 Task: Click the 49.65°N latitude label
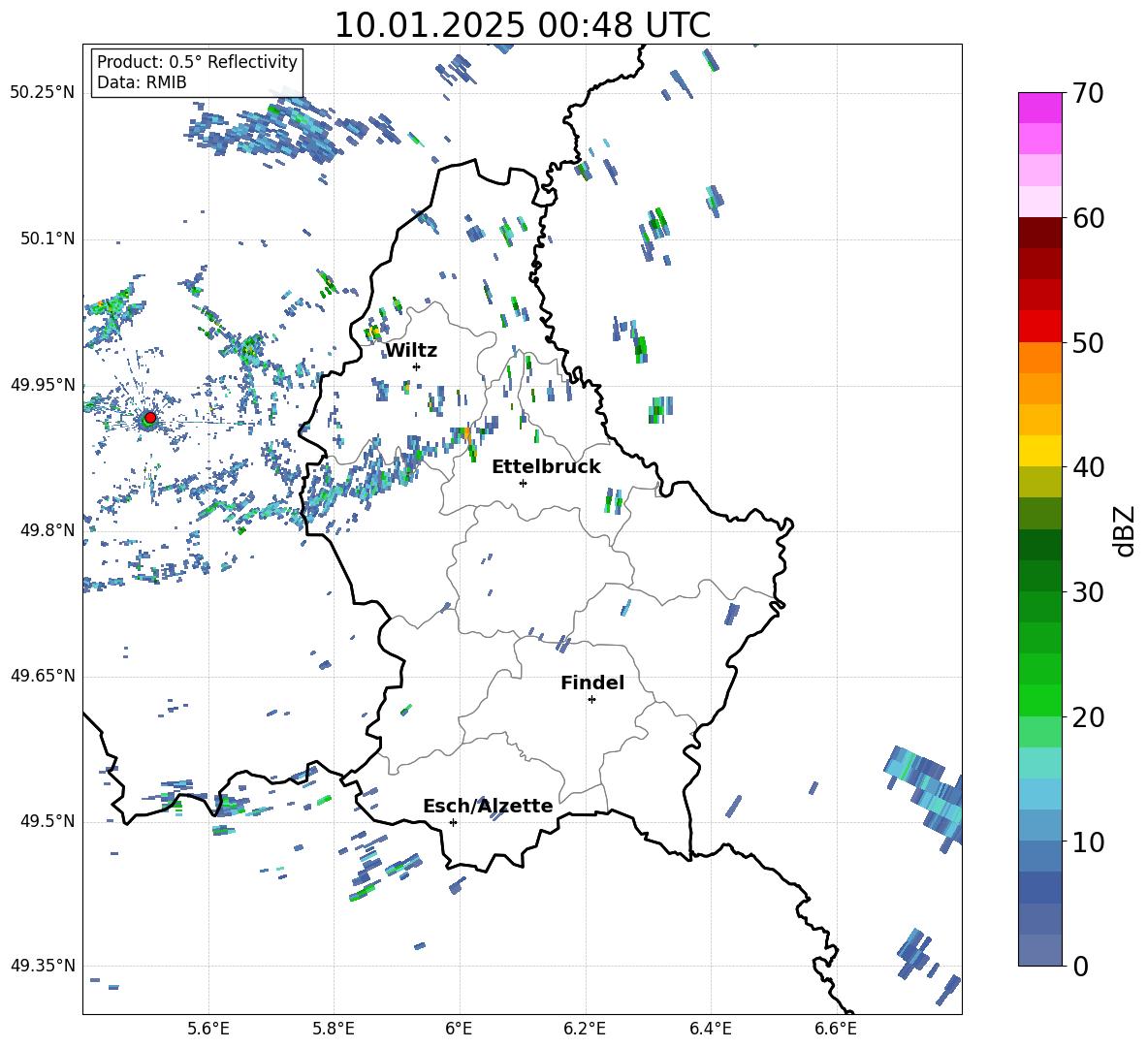tap(43, 676)
